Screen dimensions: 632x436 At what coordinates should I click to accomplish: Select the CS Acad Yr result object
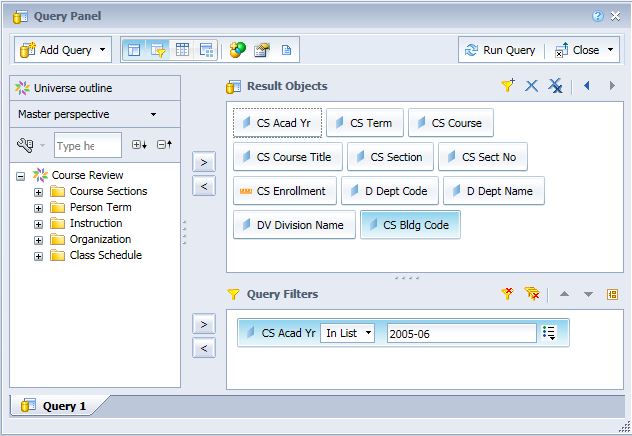[x=277, y=123]
